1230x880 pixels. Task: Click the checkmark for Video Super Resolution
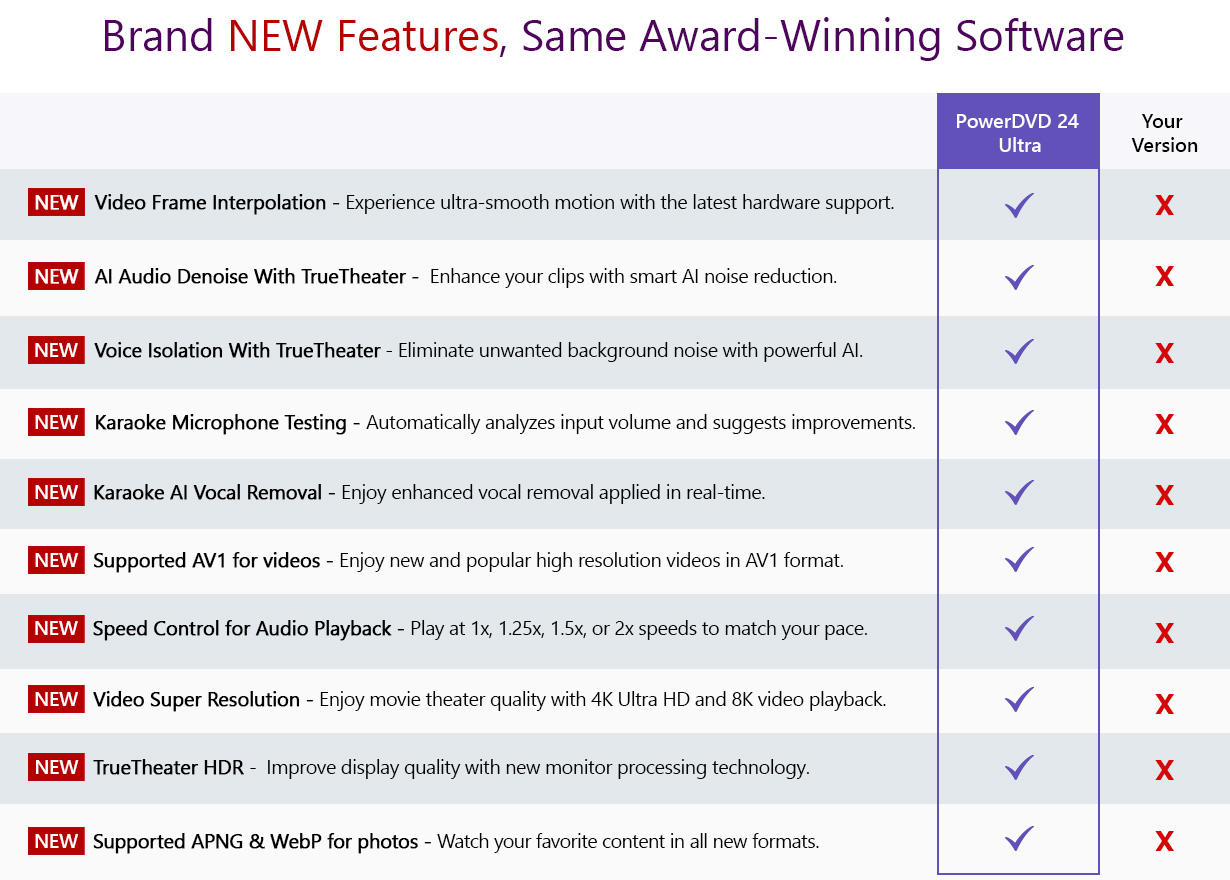coord(1019,700)
